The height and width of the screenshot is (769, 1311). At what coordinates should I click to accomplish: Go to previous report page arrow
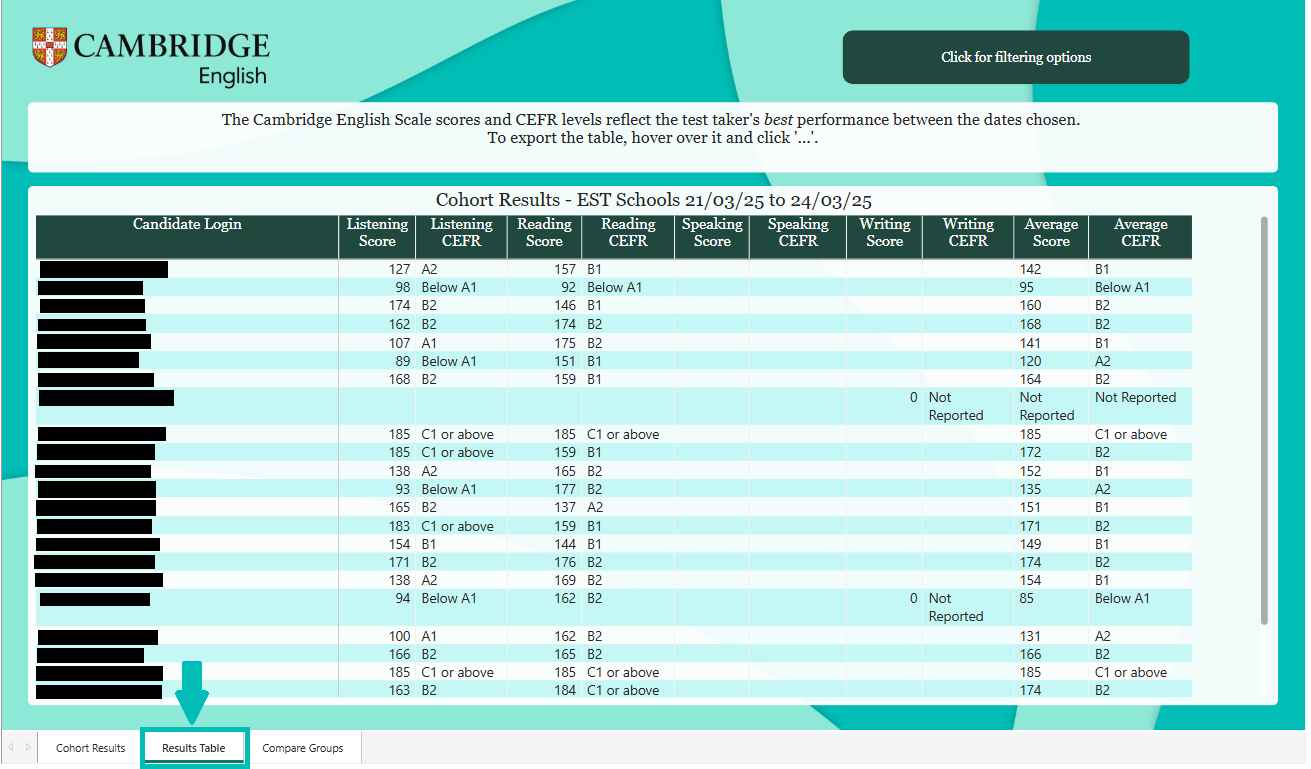(x=10, y=747)
